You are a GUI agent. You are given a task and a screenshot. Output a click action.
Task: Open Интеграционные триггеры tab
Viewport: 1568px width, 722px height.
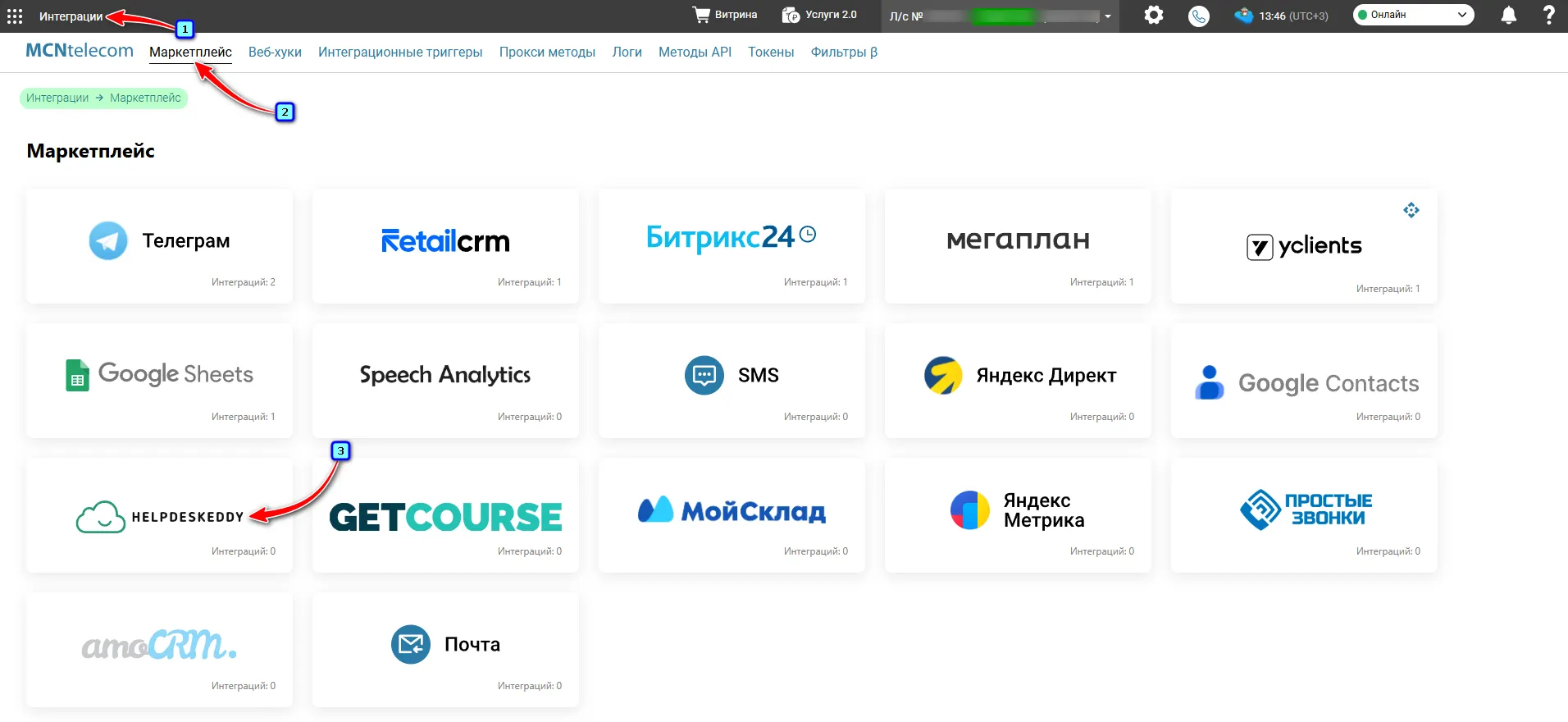(x=400, y=52)
